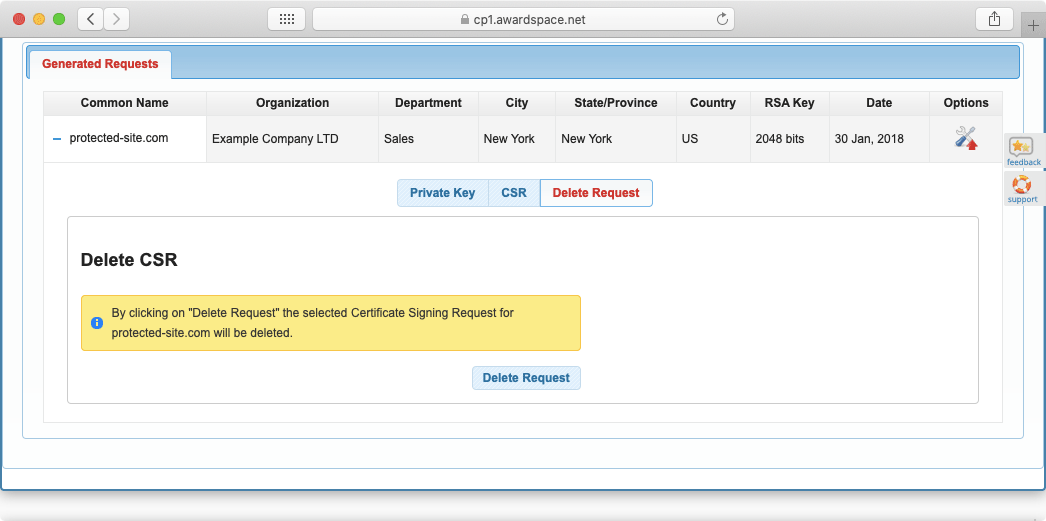The height and width of the screenshot is (521, 1046).
Task: Collapse the protected-site.com row details
Action: coord(57,139)
